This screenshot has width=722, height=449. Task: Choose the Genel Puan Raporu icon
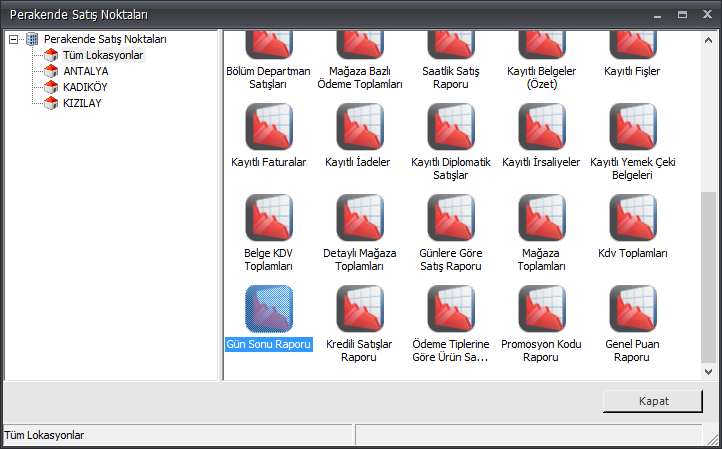(x=633, y=309)
